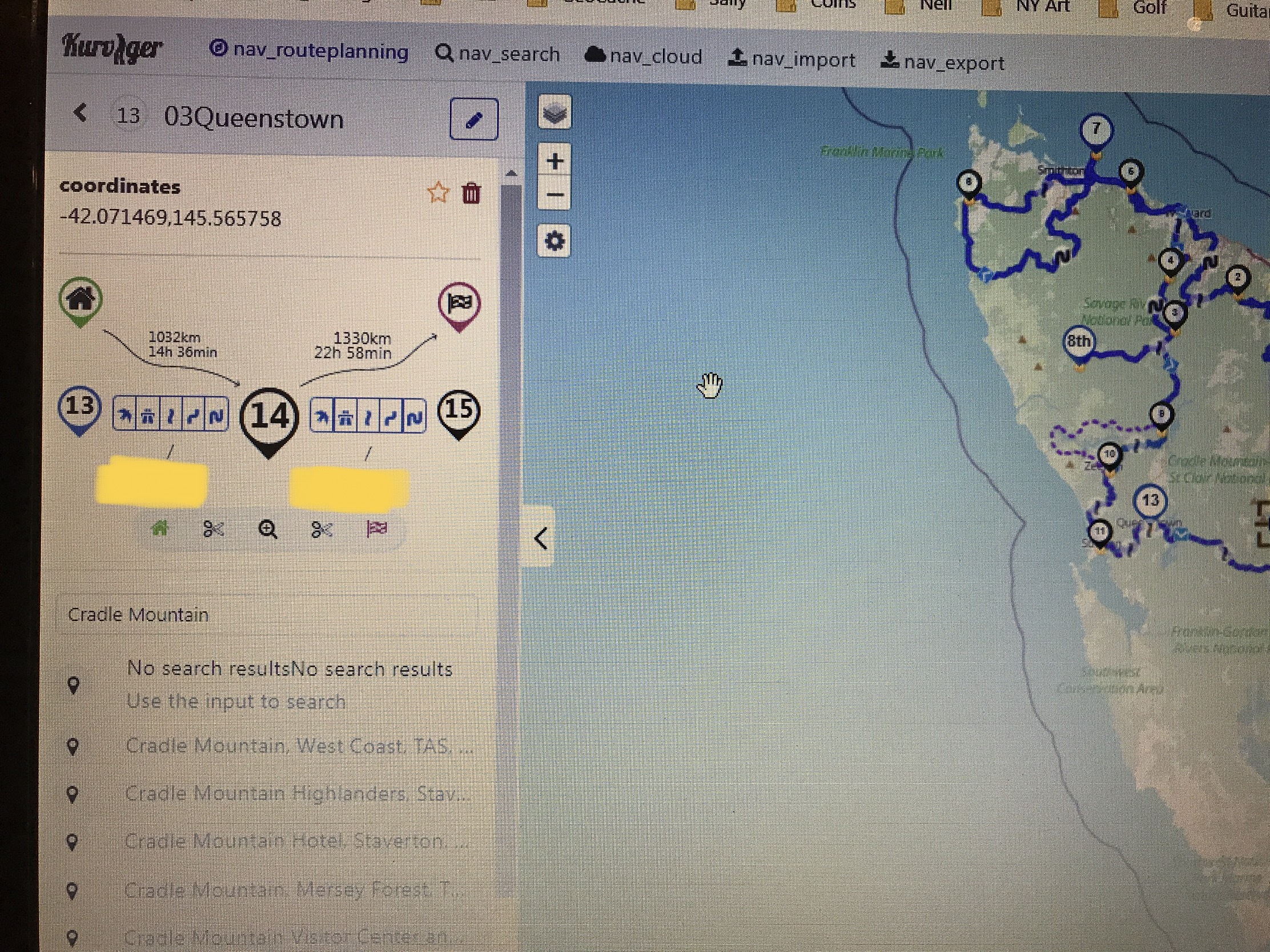Image resolution: width=1270 pixels, height=952 pixels.
Task: Open the nav_export menu
Action: pyautogui.click(x=942, y=62)
